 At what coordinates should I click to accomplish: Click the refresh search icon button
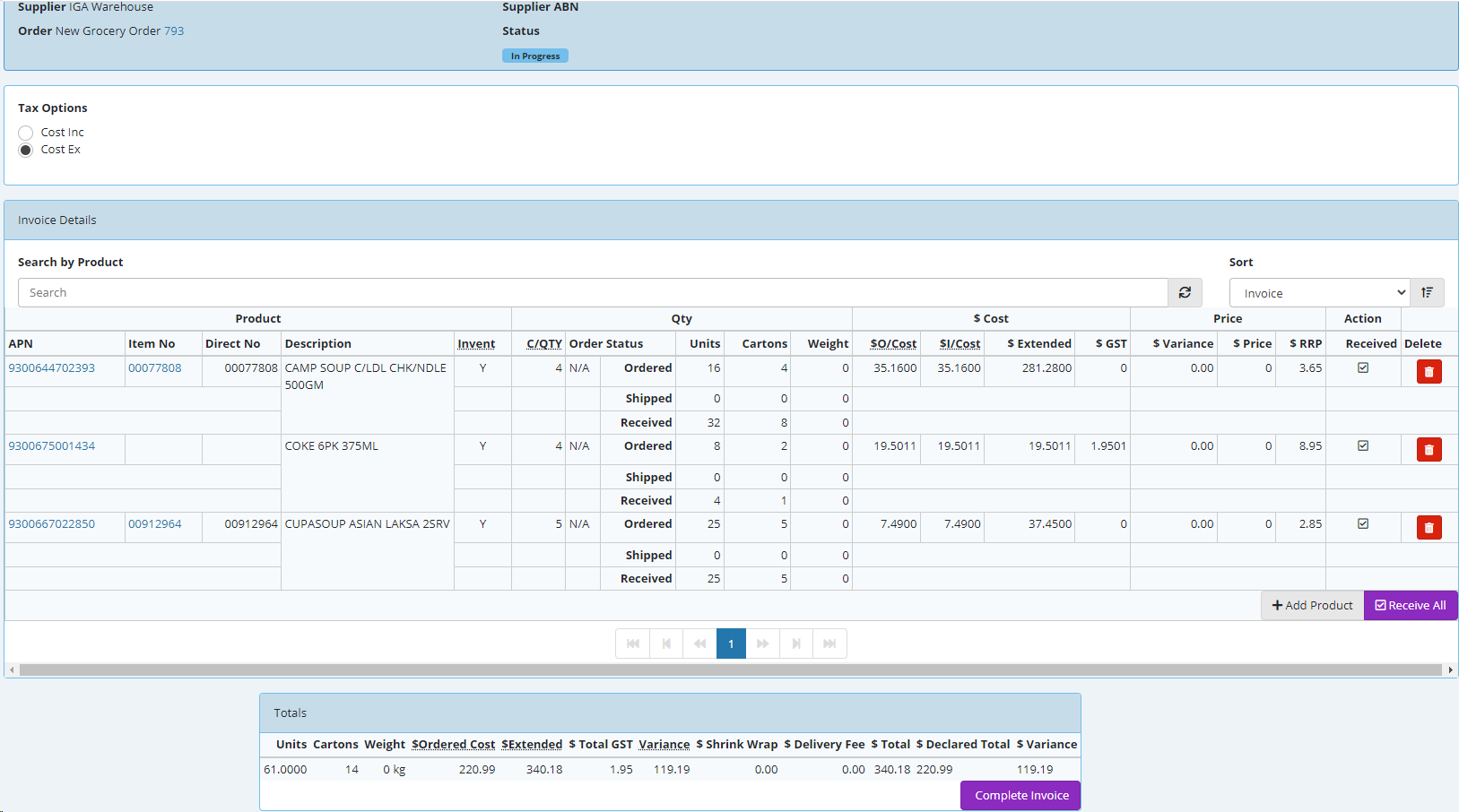(x=1185, y=293)
